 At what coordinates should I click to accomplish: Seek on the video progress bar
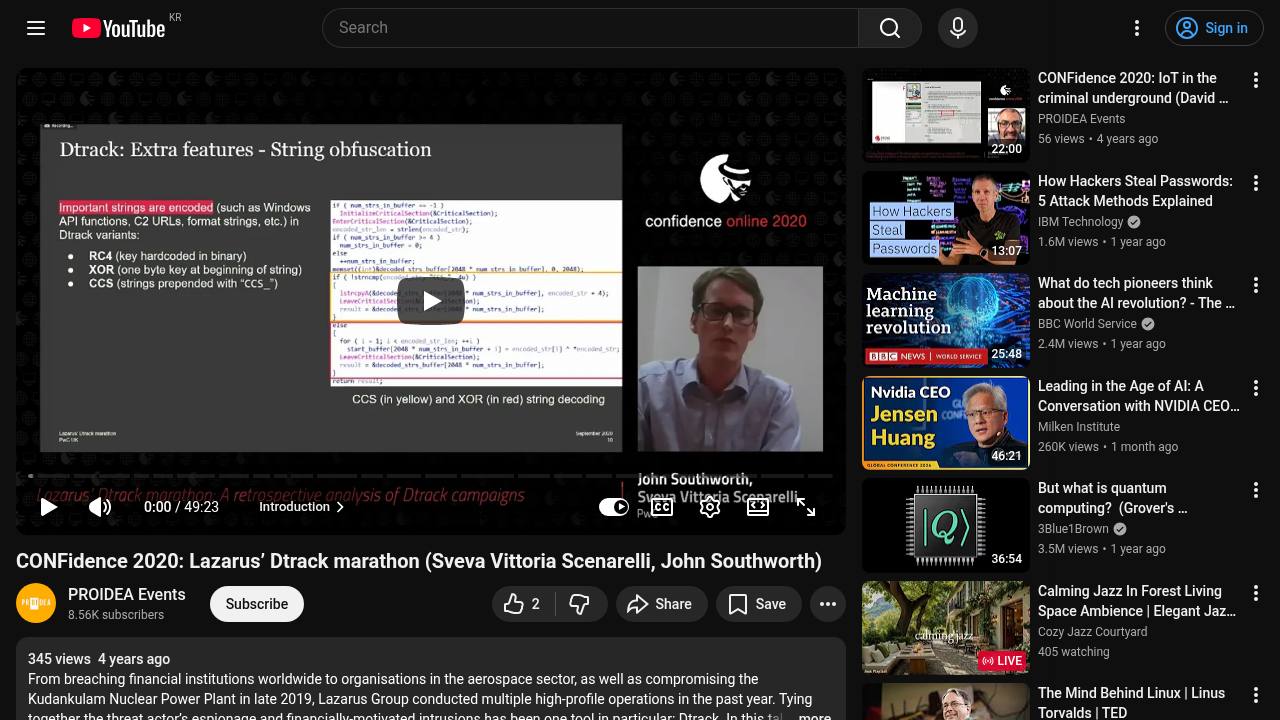[x=431, y=476]
